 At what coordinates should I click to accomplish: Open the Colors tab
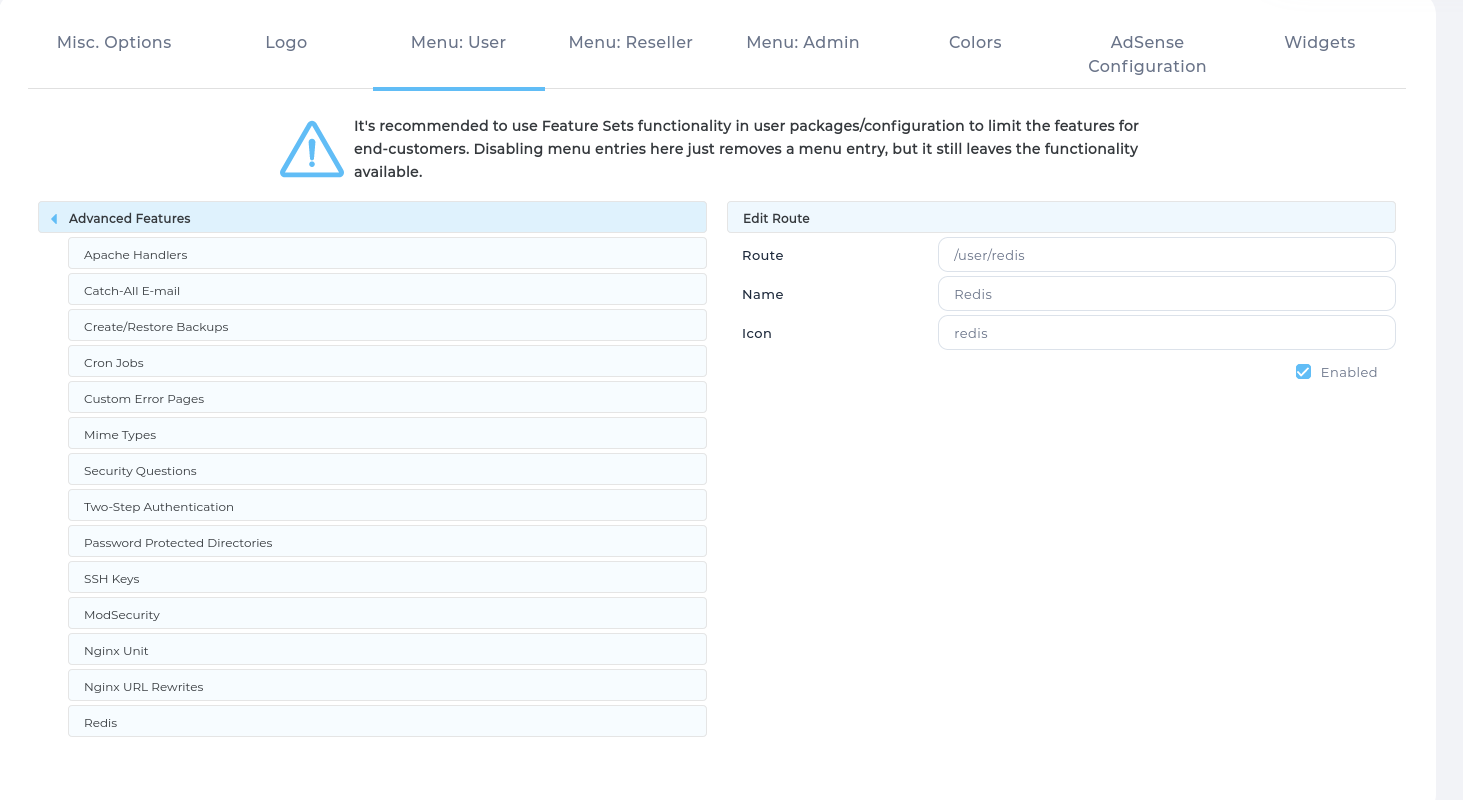(975, 43)
